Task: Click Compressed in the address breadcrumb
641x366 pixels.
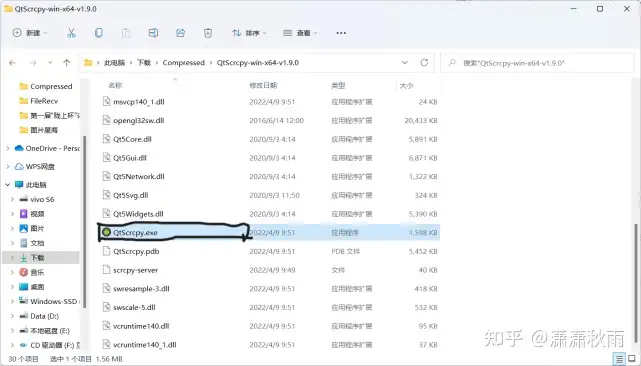Action: point(184,63)
